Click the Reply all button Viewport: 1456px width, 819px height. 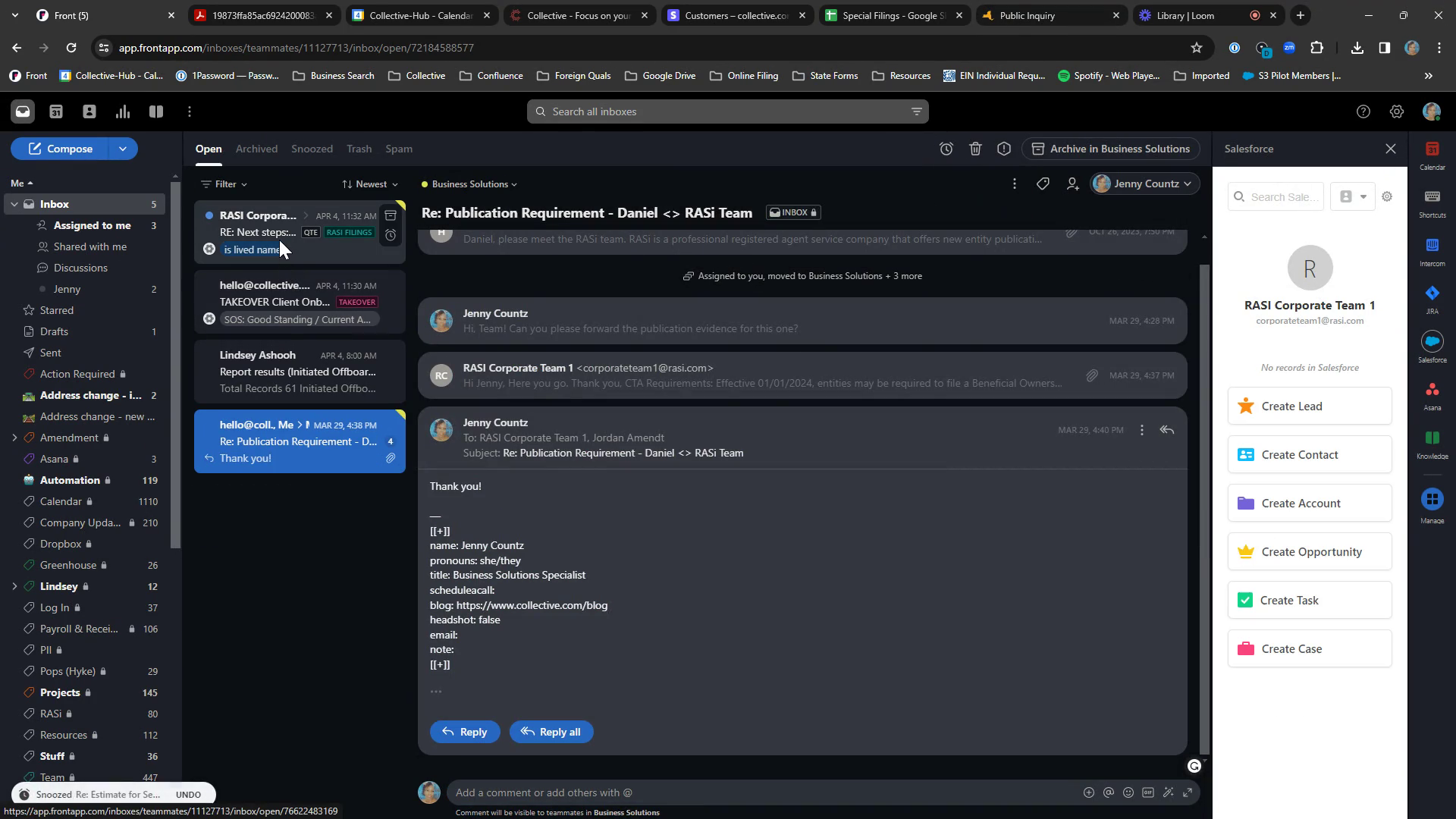551,732
